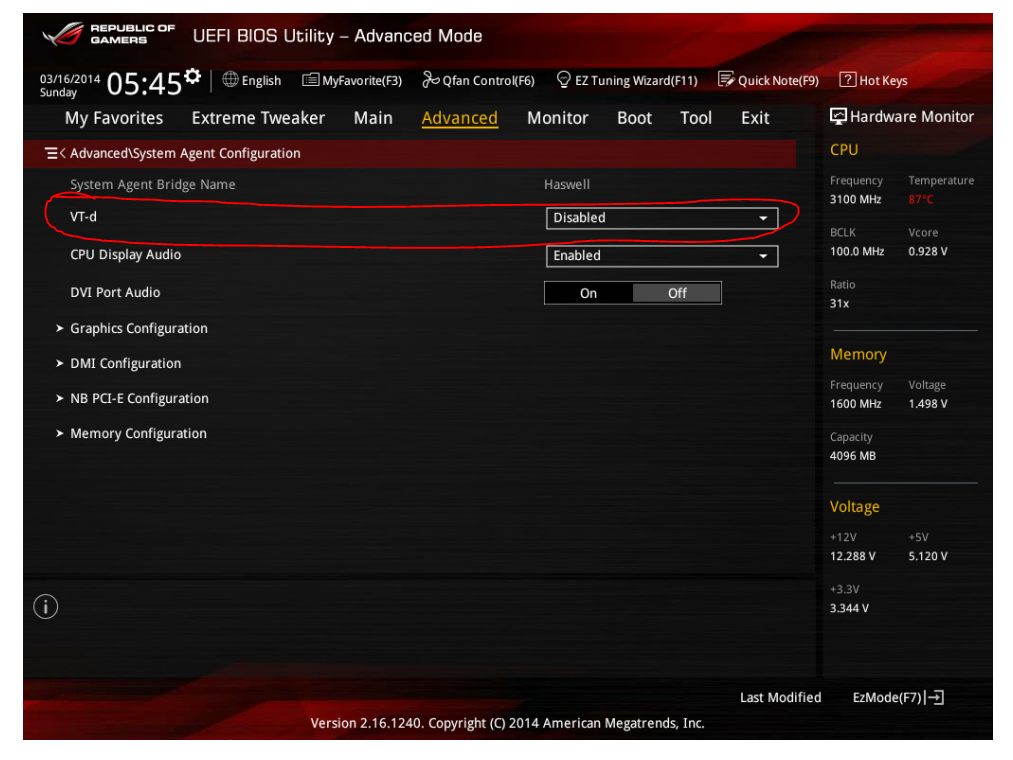The height and width of the screenshot is (760, 1013).
Task: Open the English language globe icon
Action: pyautogui.click(x=230, y=80)
